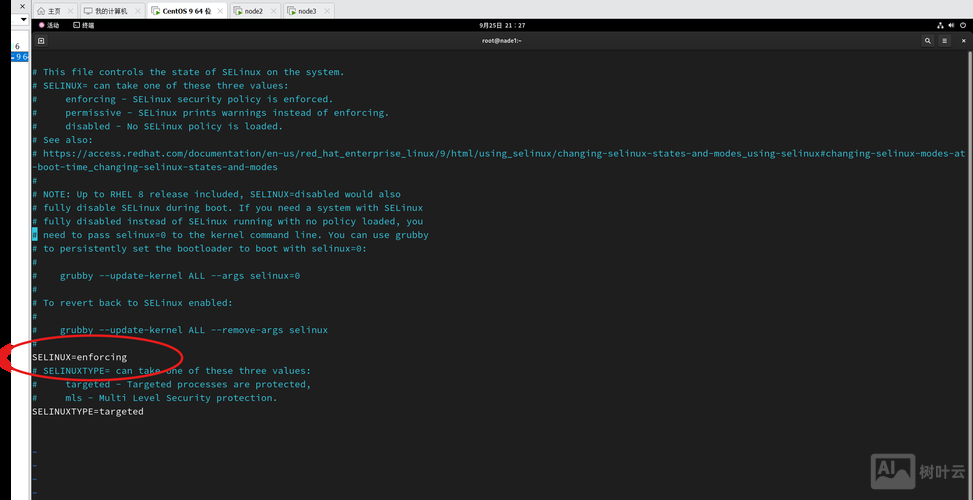Open the terminal hamburger menu

(945, 41)
